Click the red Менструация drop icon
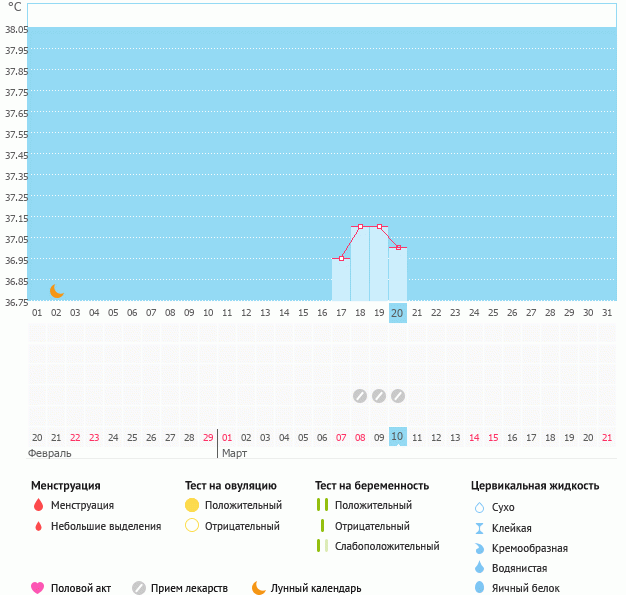The height and width of the screenshot is (595, 626). click(x=38, y=506)
